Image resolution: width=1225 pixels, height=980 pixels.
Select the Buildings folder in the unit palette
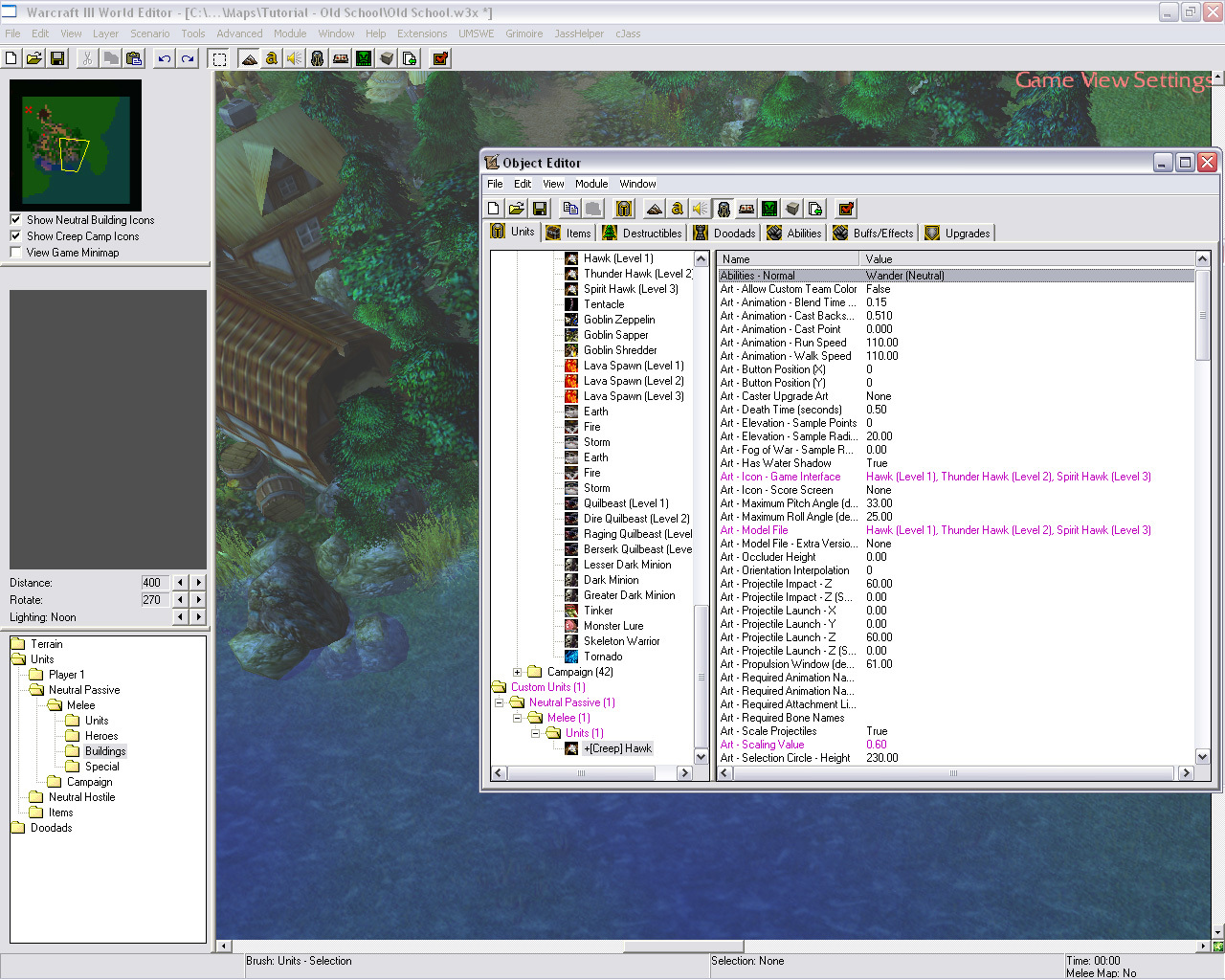pyautogui.click(x=105, y=751)
